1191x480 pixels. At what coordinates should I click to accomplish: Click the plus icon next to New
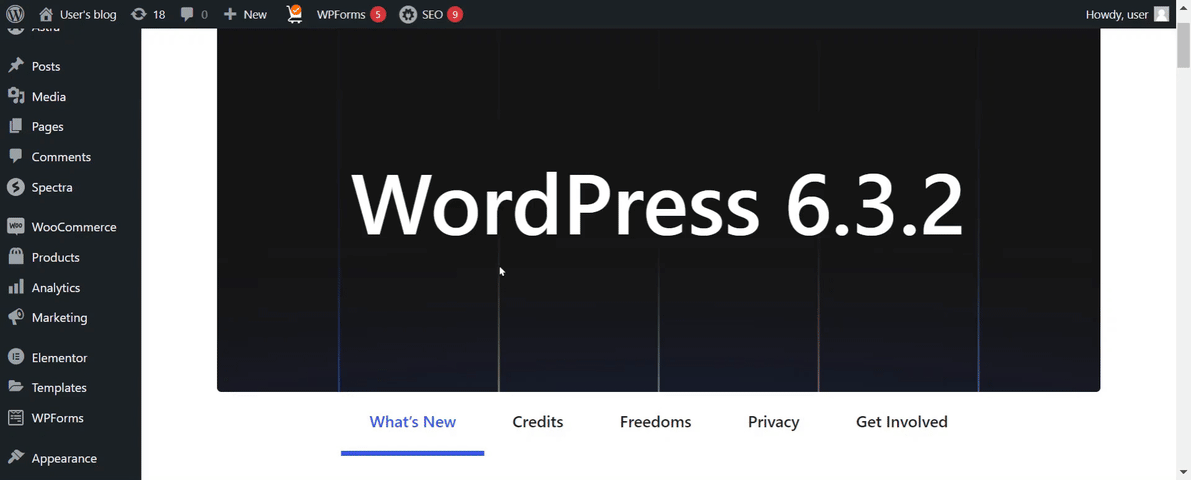pyautogui.click(x=230, y=14)
